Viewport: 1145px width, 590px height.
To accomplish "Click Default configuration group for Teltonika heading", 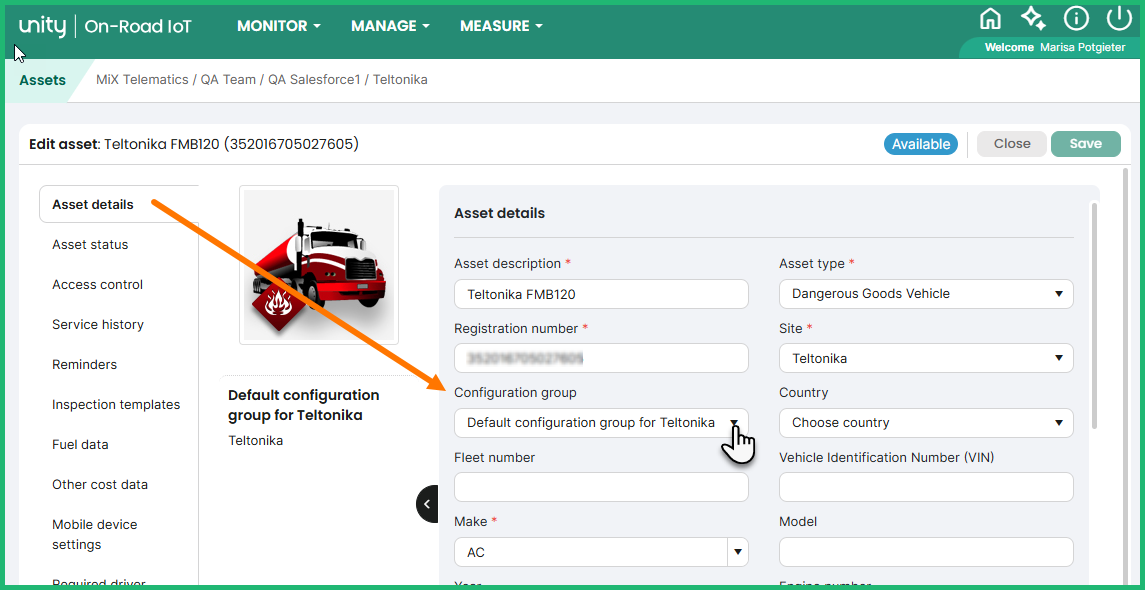I will tap(304, 405).
